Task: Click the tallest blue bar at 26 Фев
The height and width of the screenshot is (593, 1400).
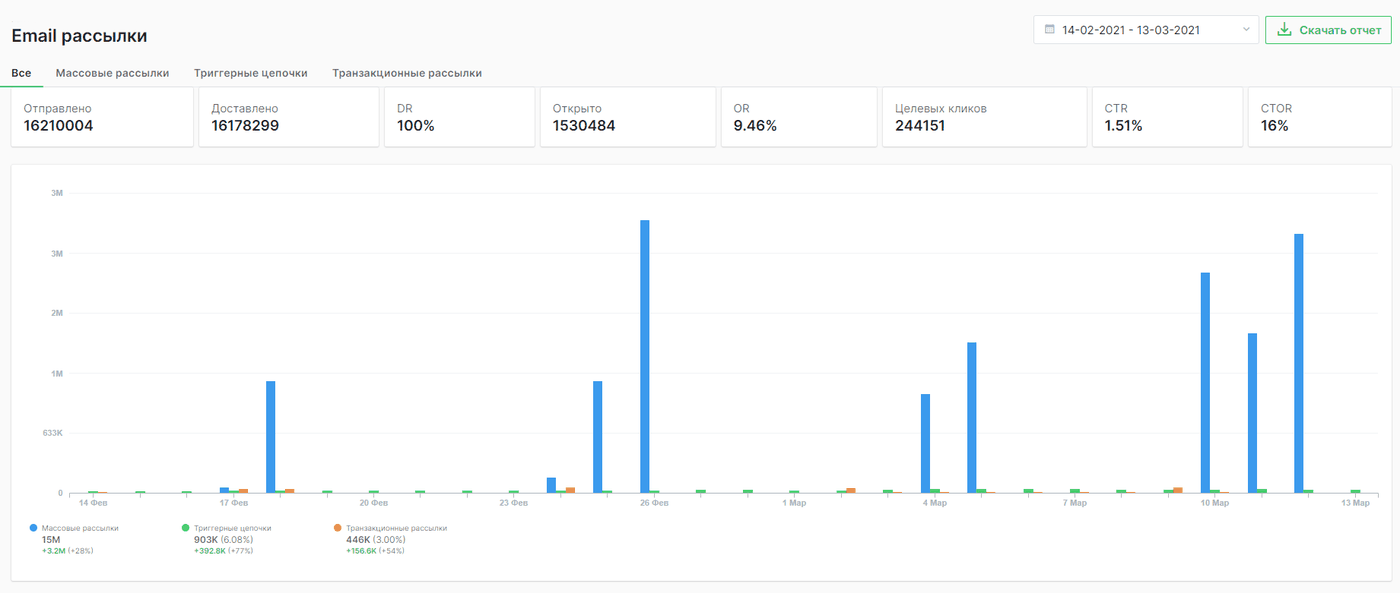Action: 645,356
